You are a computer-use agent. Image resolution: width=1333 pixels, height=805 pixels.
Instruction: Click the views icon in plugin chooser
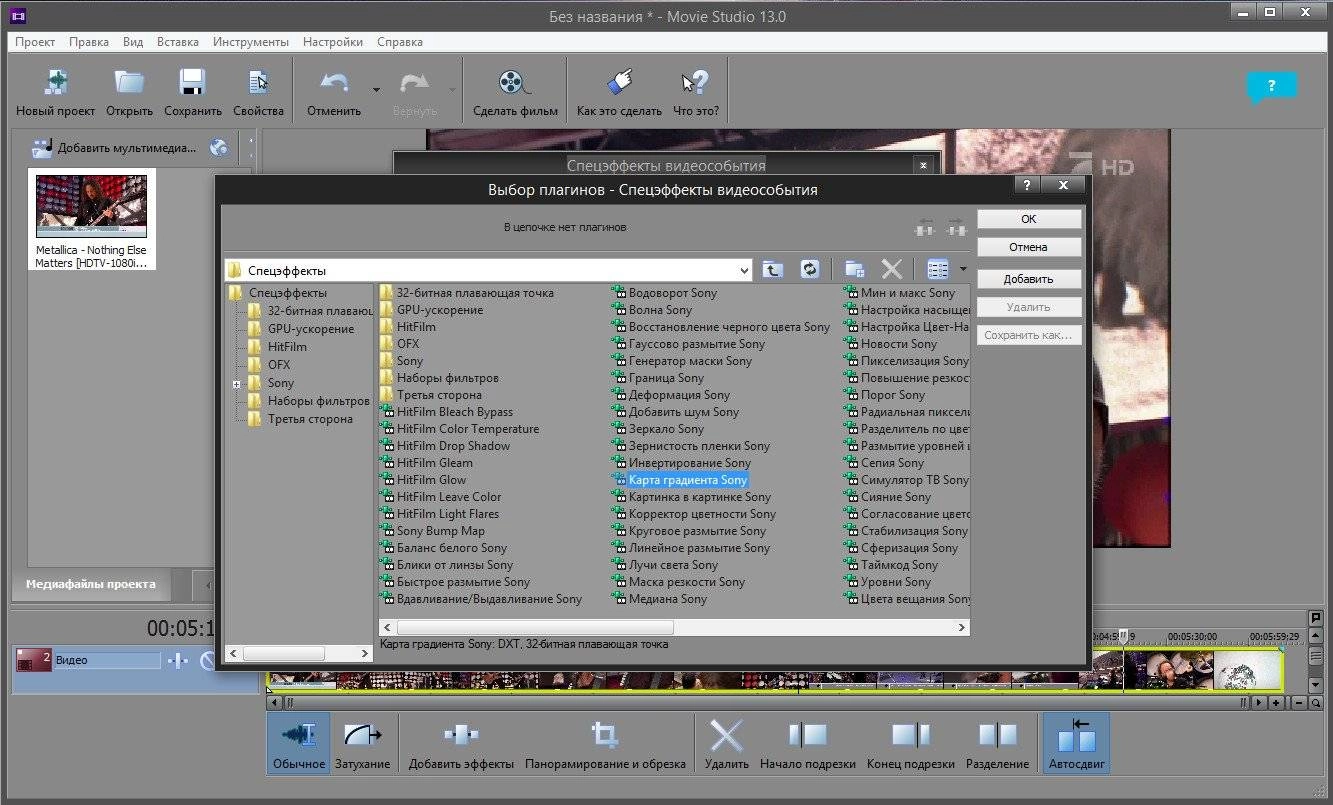(x=937, y=269)
